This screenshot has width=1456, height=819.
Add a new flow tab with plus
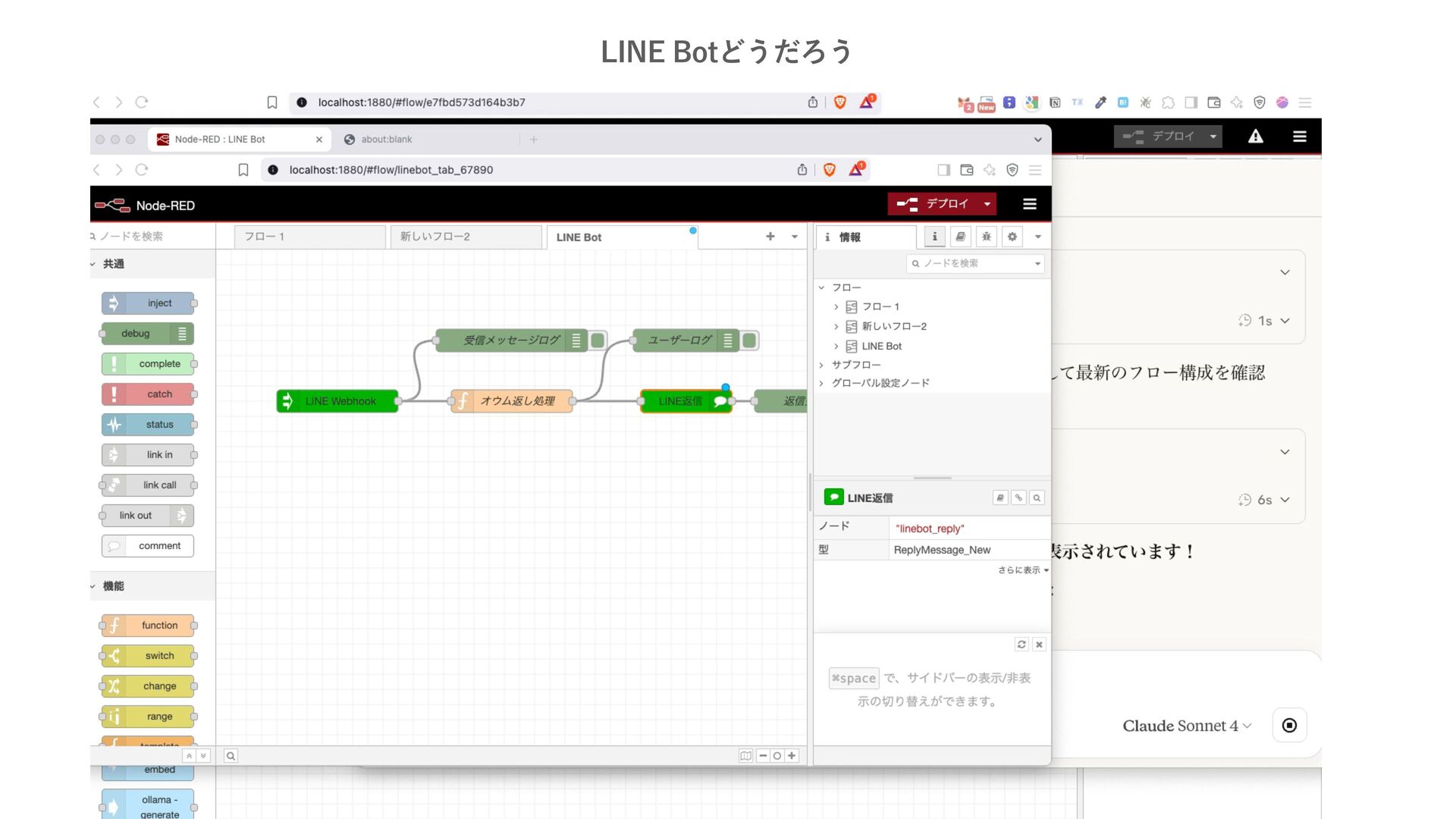(770, 237)
